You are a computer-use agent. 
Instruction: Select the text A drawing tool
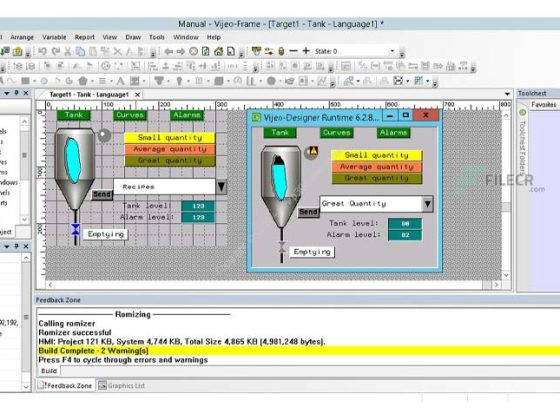[121, 81]
